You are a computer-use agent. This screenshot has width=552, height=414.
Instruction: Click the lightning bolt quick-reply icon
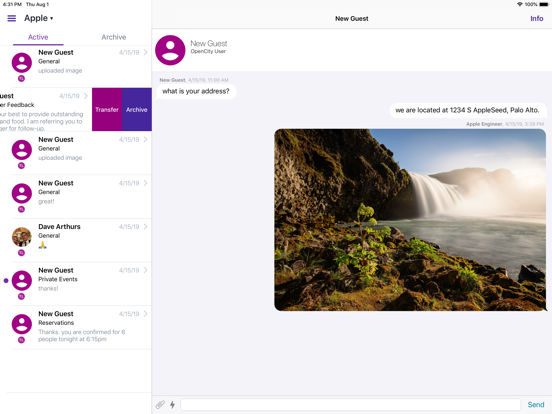172,404
